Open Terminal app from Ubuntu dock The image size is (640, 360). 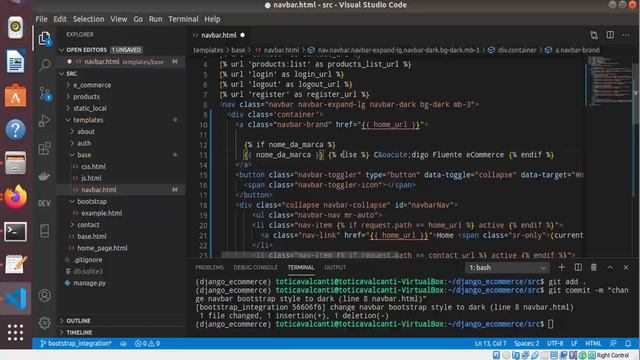(x=16, y=231)
